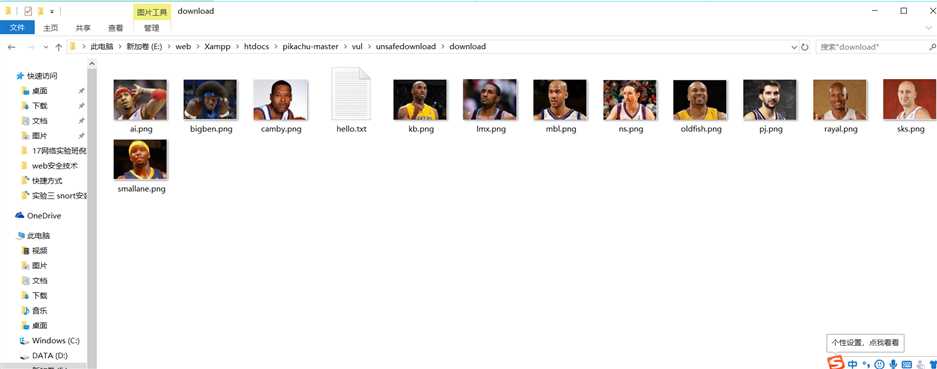Open the Sogou soft keyboard icon

[907, 364]
